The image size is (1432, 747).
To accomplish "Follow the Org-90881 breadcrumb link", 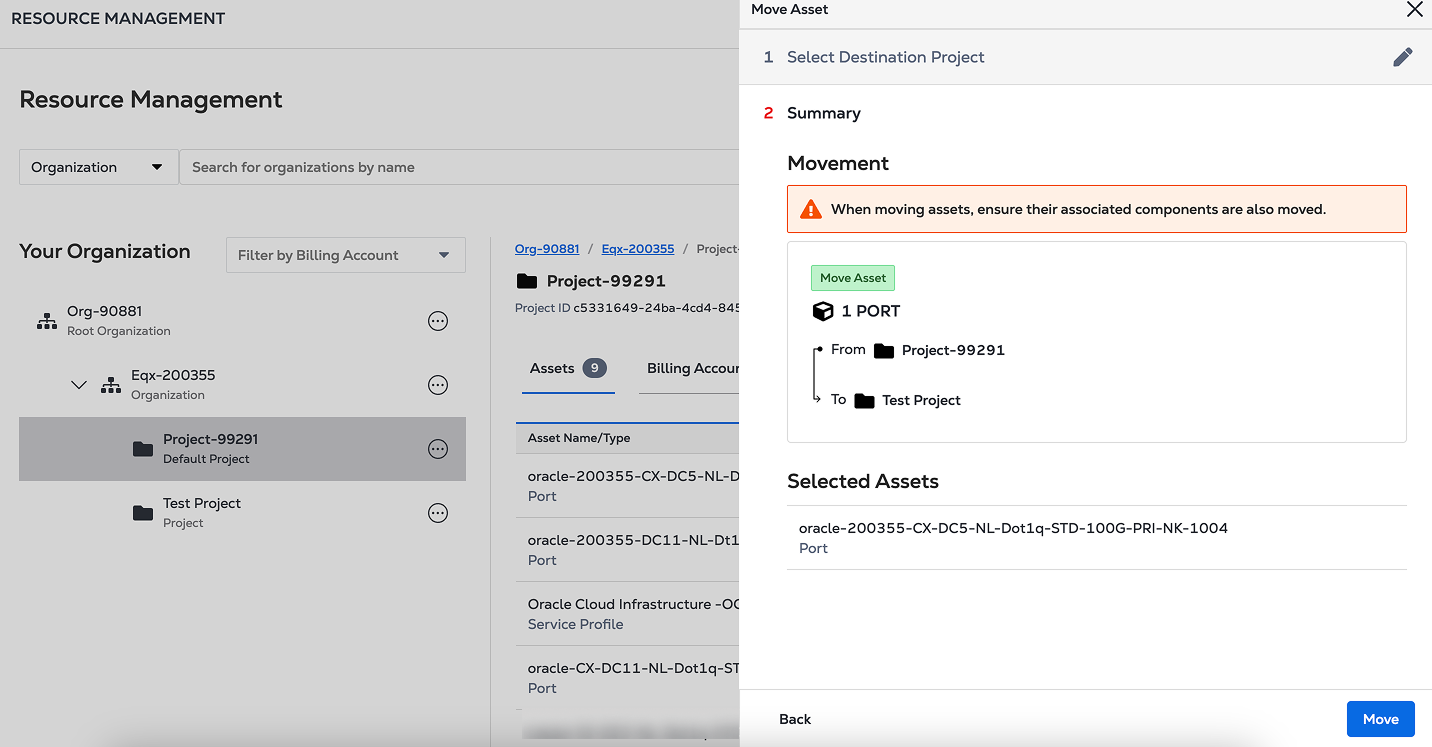I will pos(547,249).
